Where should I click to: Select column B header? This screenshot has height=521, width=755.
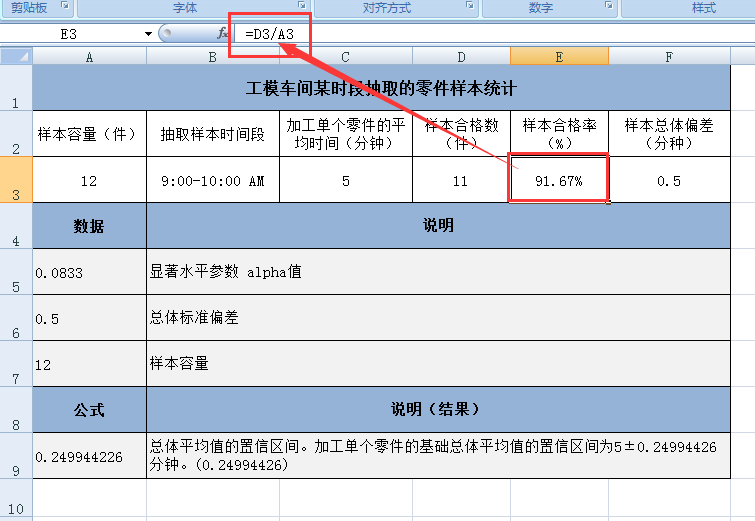pos(213,57)
